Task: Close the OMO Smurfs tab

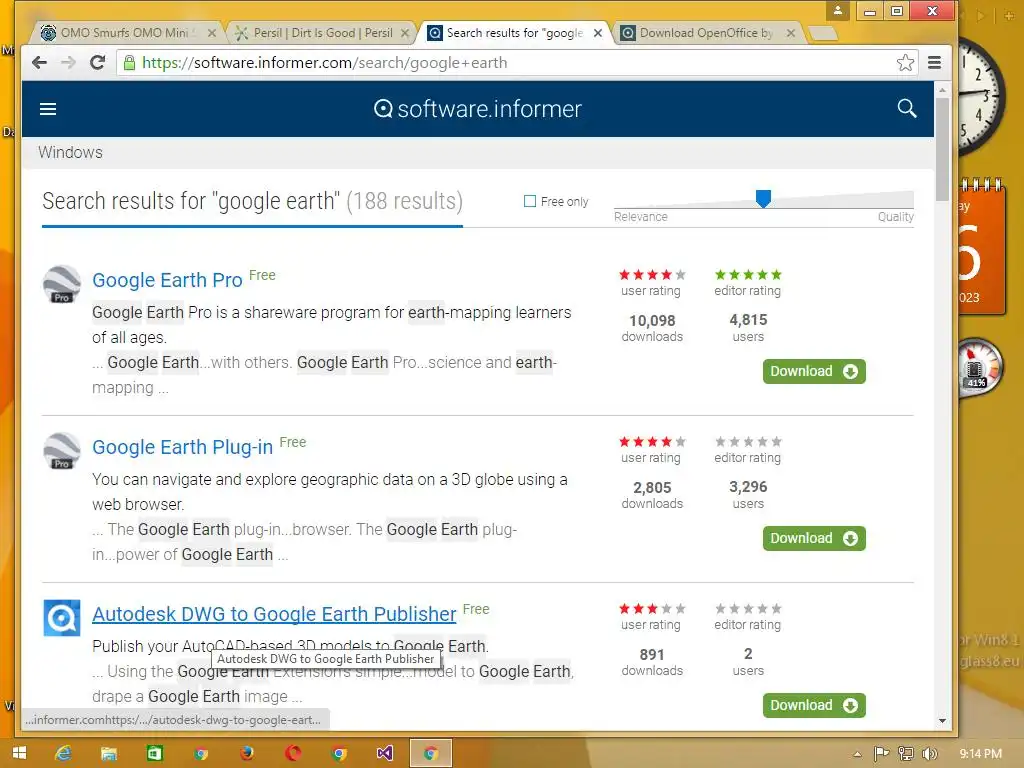Action: coord(212,33)
